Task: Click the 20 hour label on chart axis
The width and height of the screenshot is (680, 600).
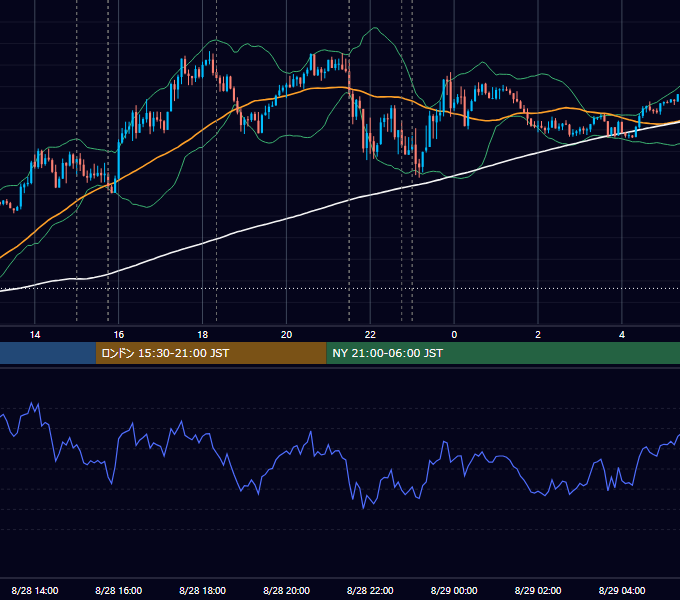Action: 286,335
